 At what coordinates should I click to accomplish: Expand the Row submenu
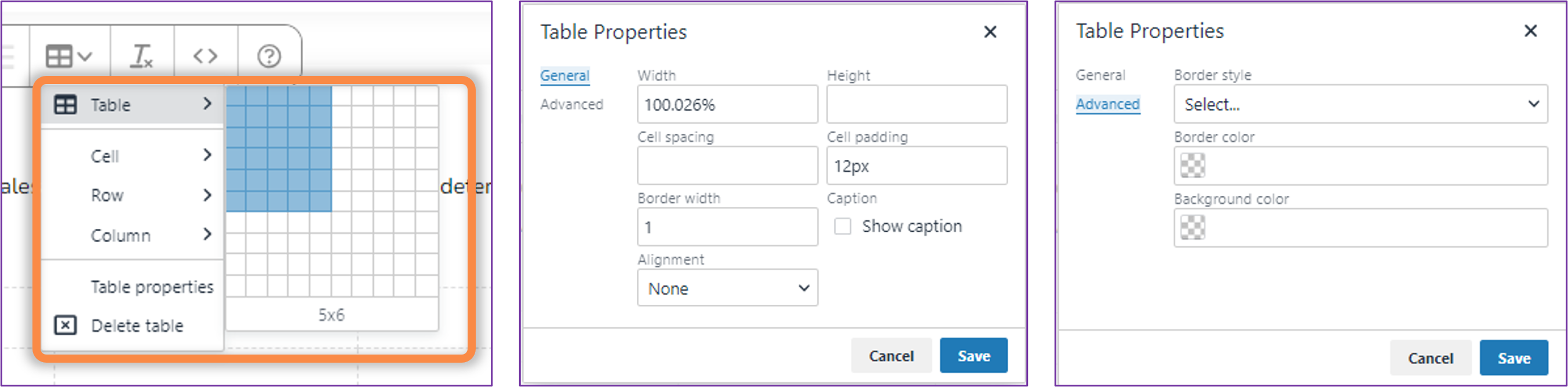coord(149,195)
